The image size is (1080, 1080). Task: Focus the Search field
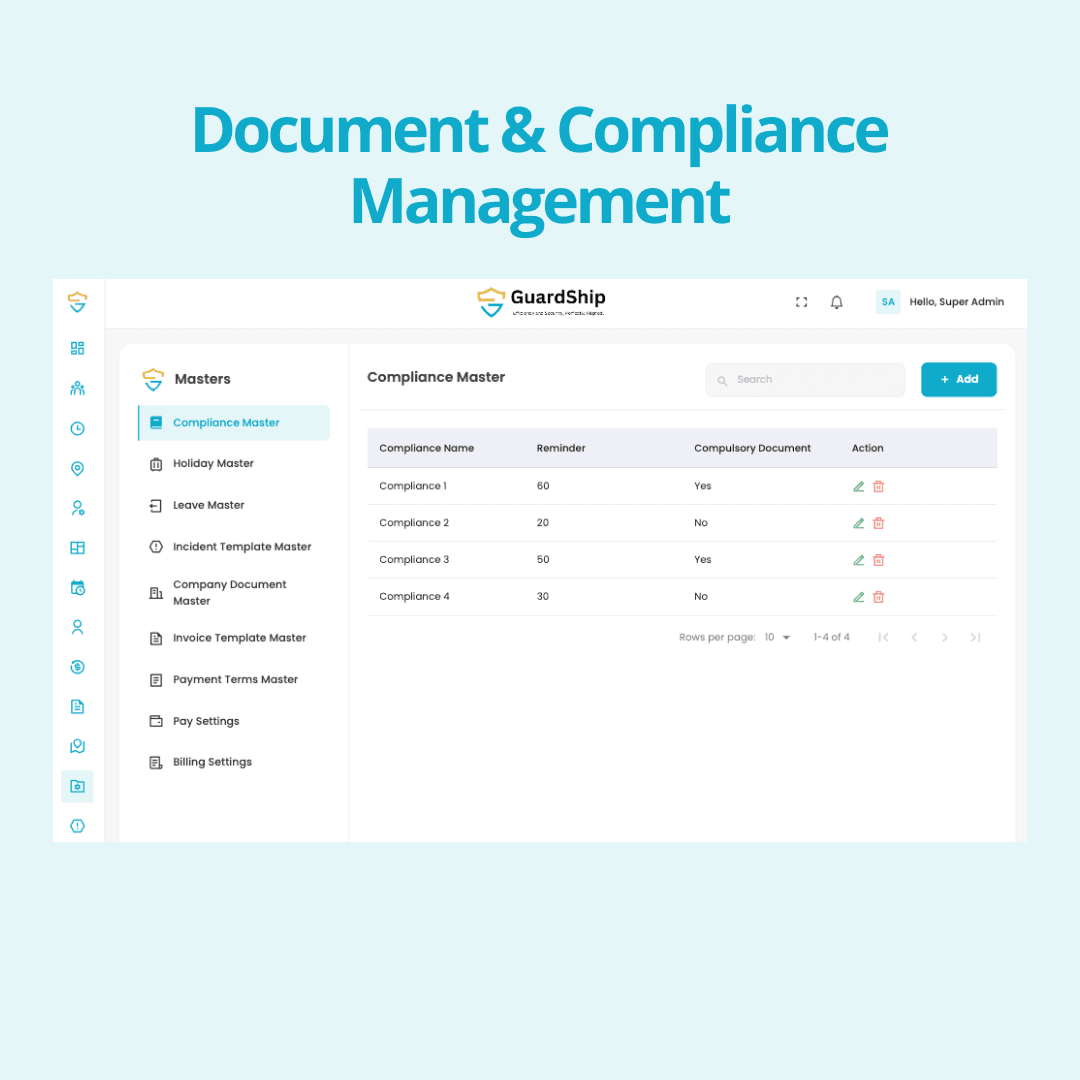point(805,380)
